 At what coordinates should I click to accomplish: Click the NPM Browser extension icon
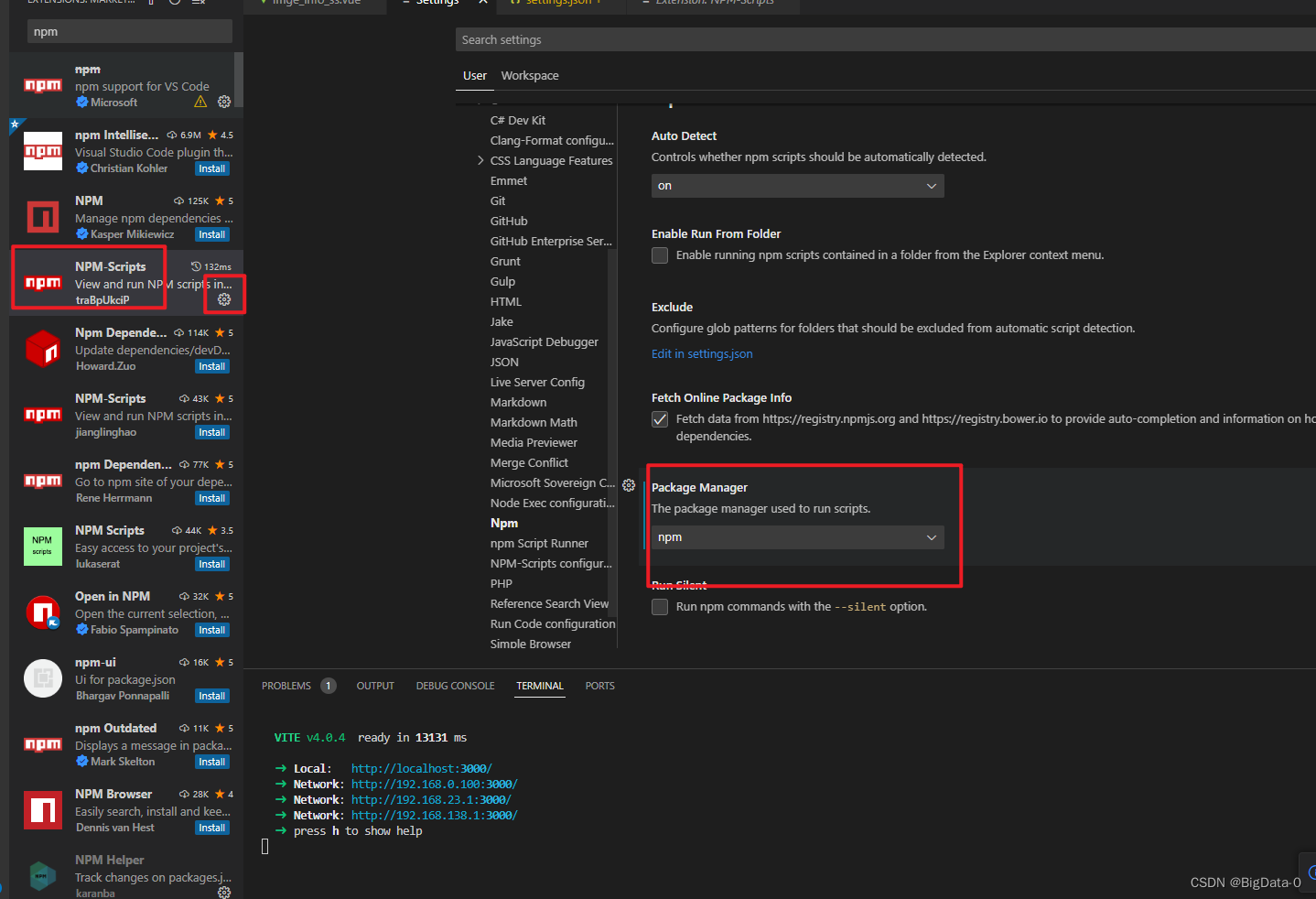[x=43, y=810]
